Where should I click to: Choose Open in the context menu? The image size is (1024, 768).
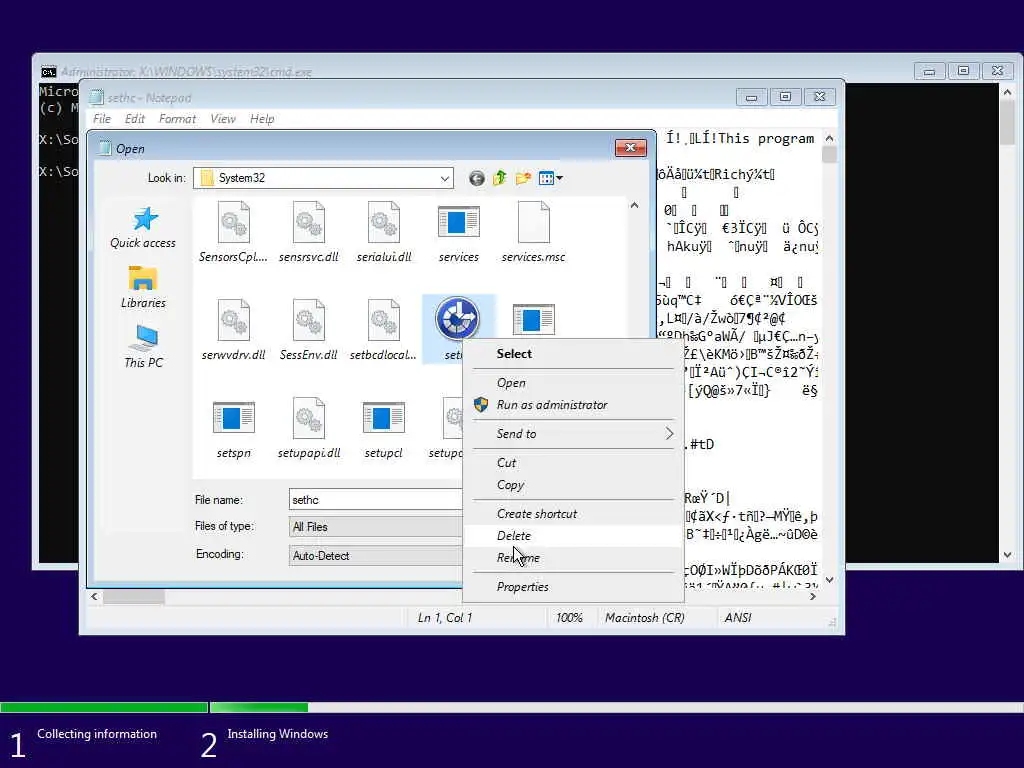573,383
